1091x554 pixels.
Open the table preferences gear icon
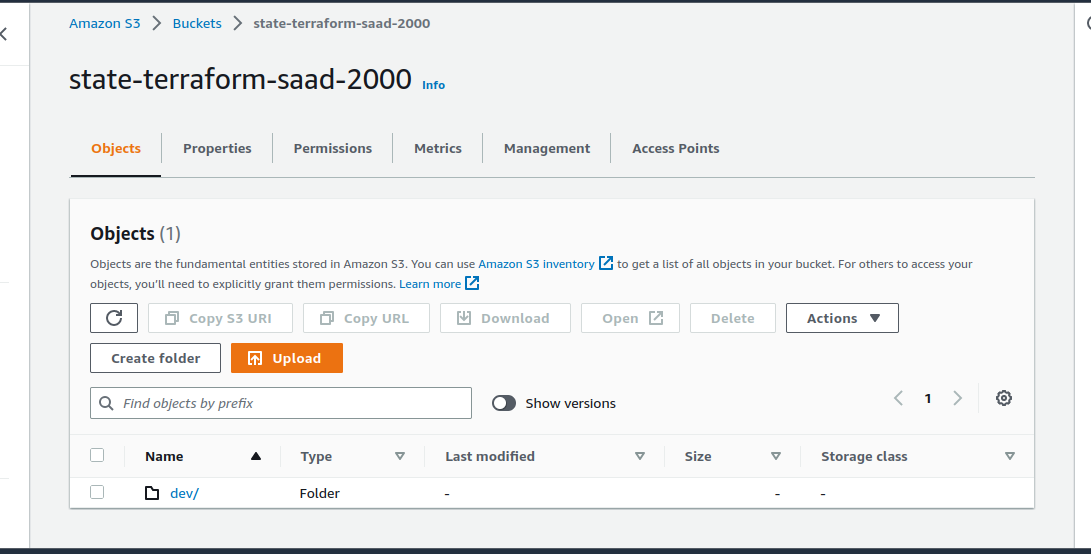click(x=1003, y=398)
